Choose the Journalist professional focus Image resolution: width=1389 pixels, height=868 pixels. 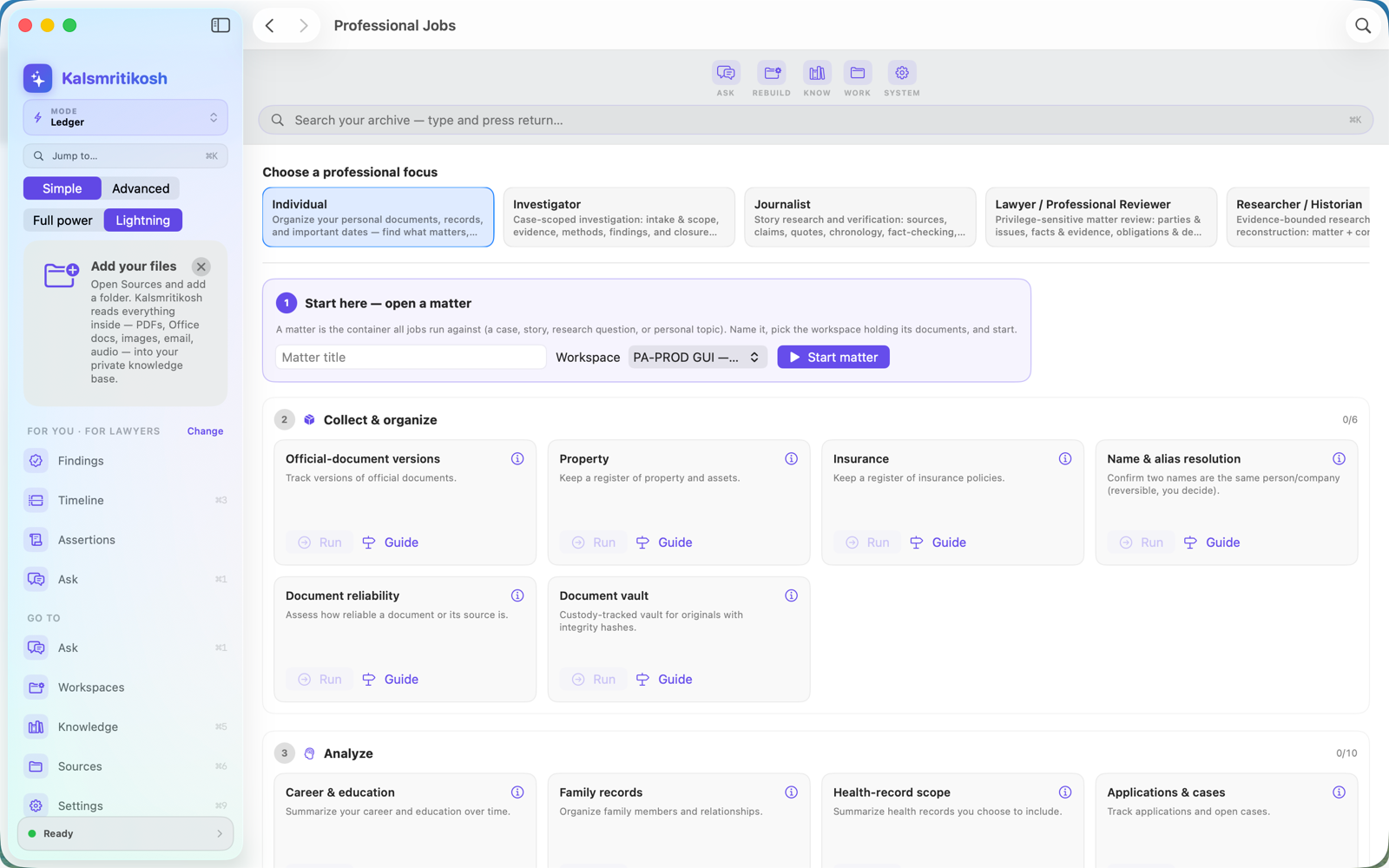[860, 217]
